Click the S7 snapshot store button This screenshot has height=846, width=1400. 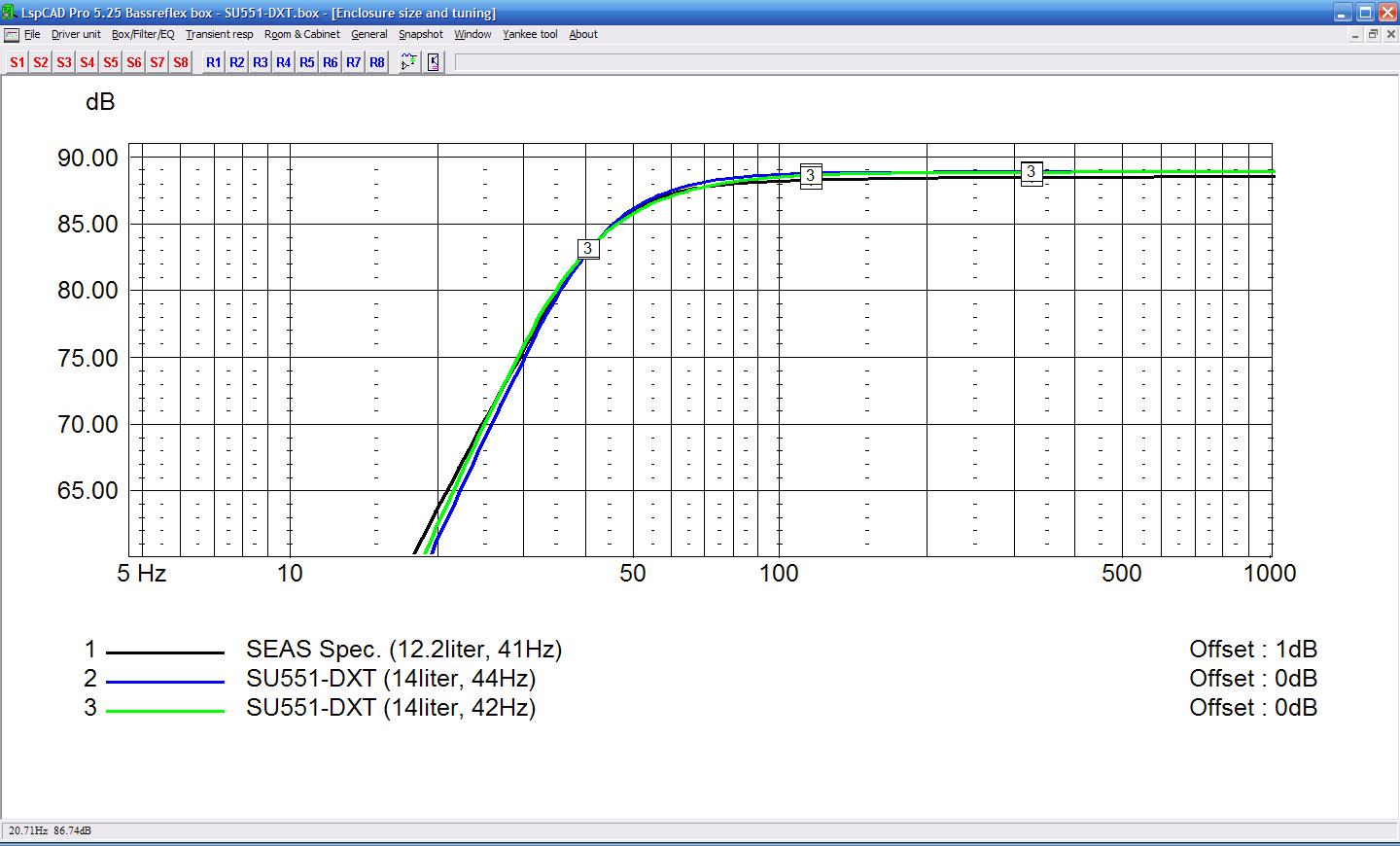click(x=157, y=62)
